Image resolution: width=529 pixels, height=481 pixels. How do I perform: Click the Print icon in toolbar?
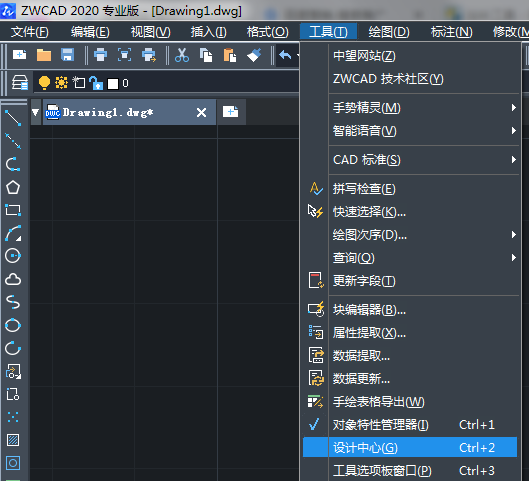pyautogui.click(x=100, y=55)
